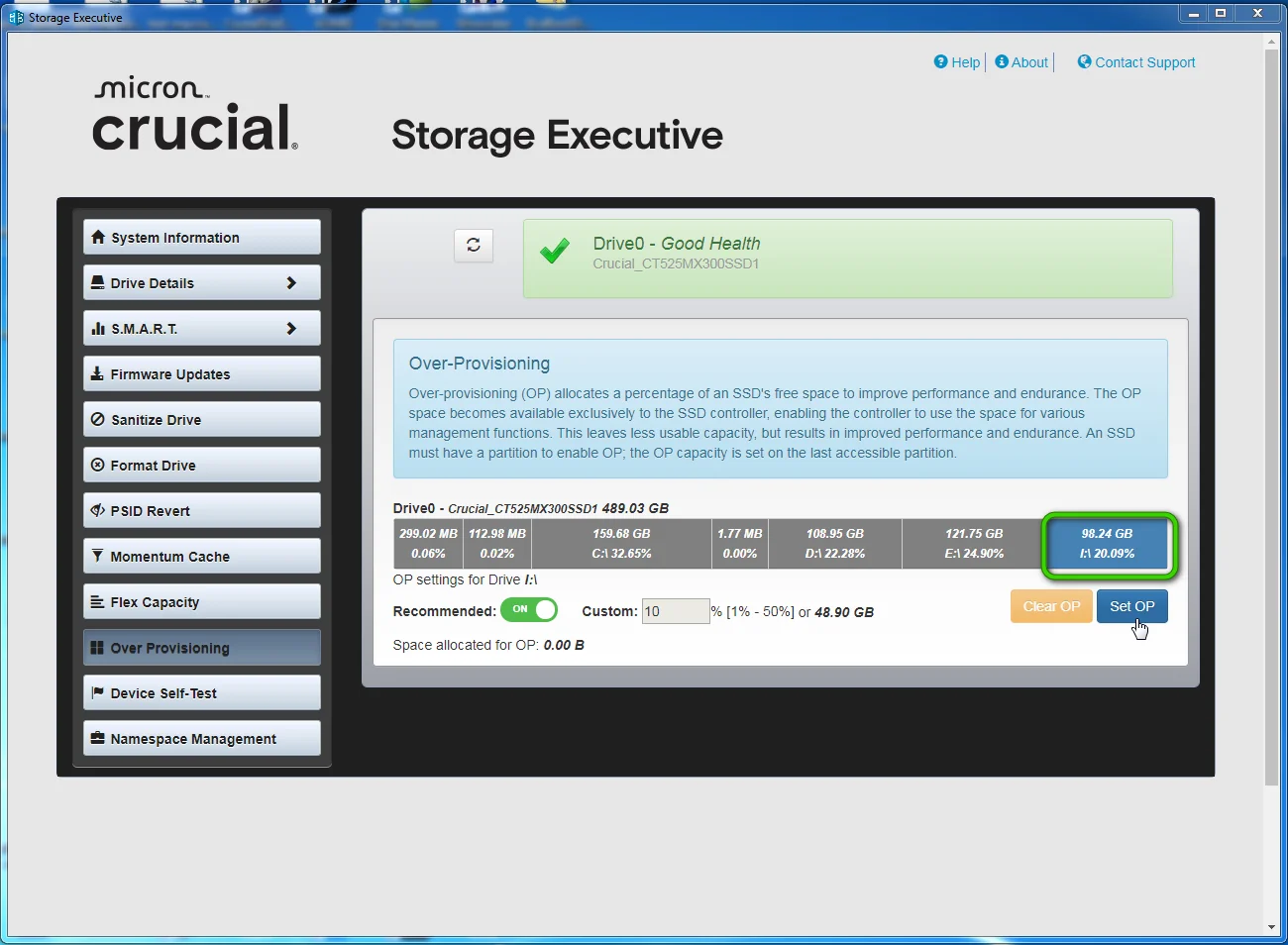Click the Custom OP percentage field
Image resolution: width=1288 pixels, height=945 pixels.
[x=676, y=611]
